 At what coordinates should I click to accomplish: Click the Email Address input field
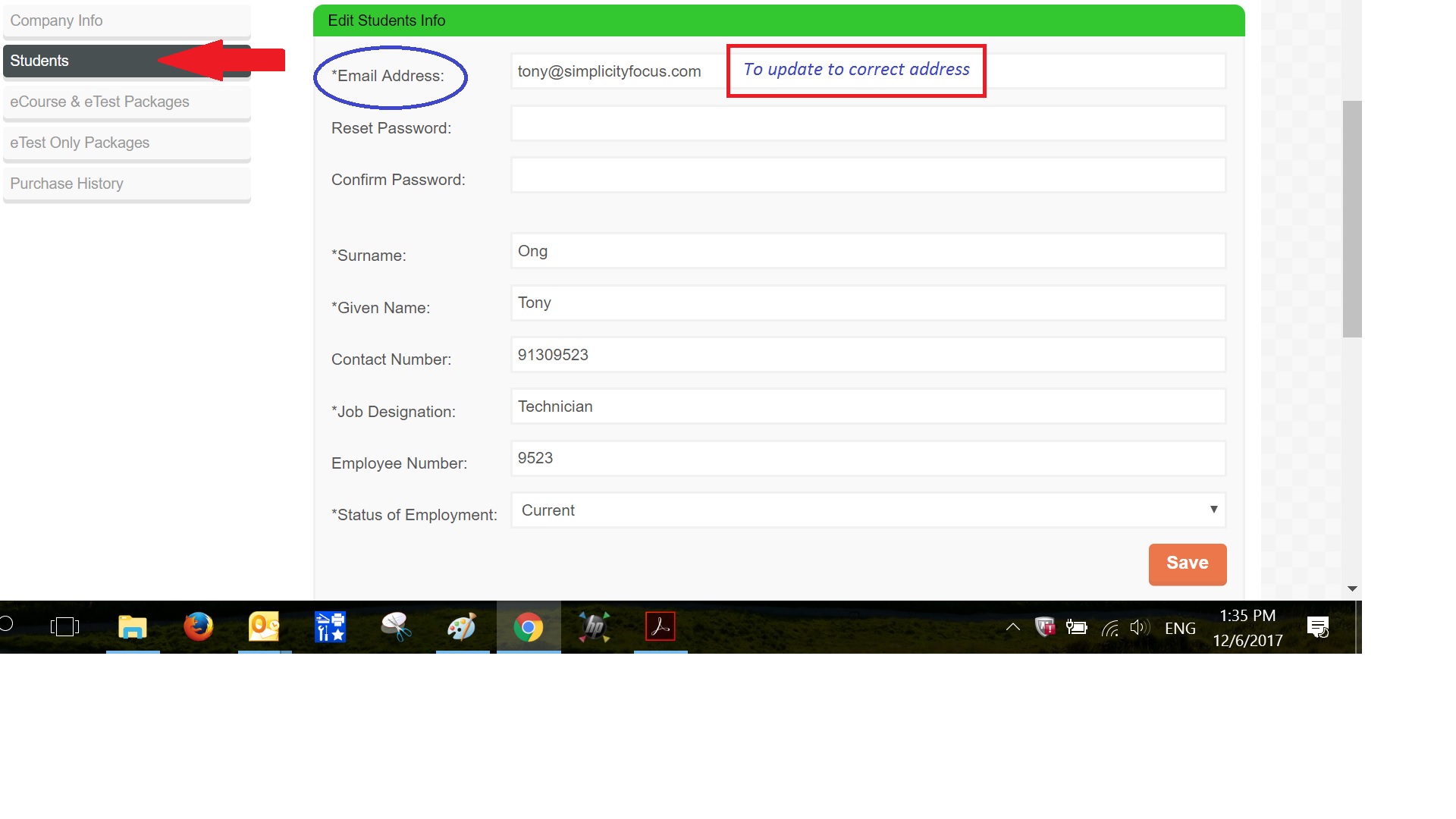[868, 71]
